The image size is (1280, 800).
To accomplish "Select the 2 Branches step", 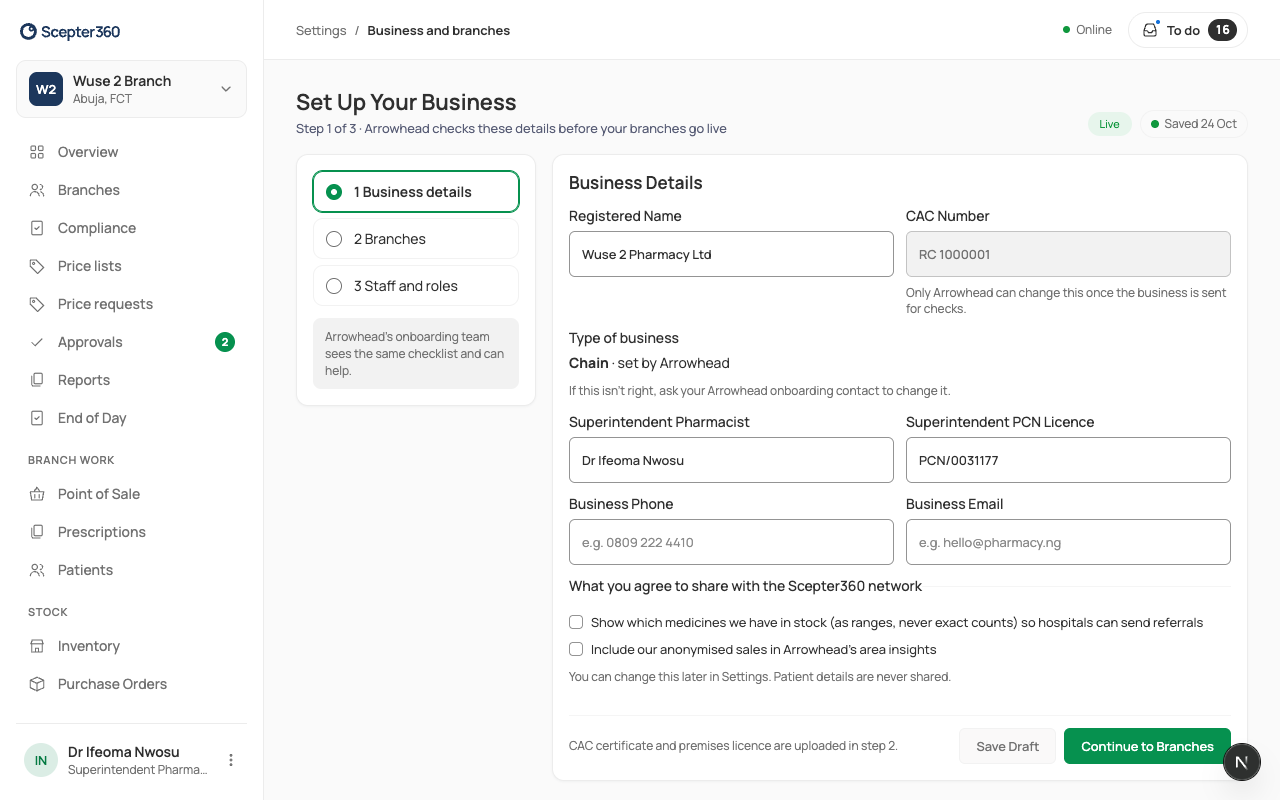I will (416, 239).
